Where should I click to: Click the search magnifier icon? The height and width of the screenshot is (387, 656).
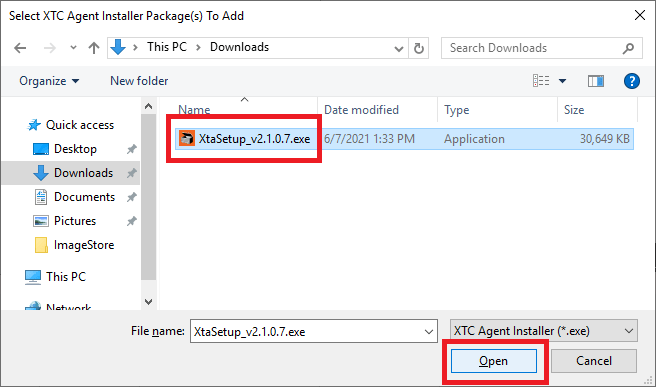point(628,48)
